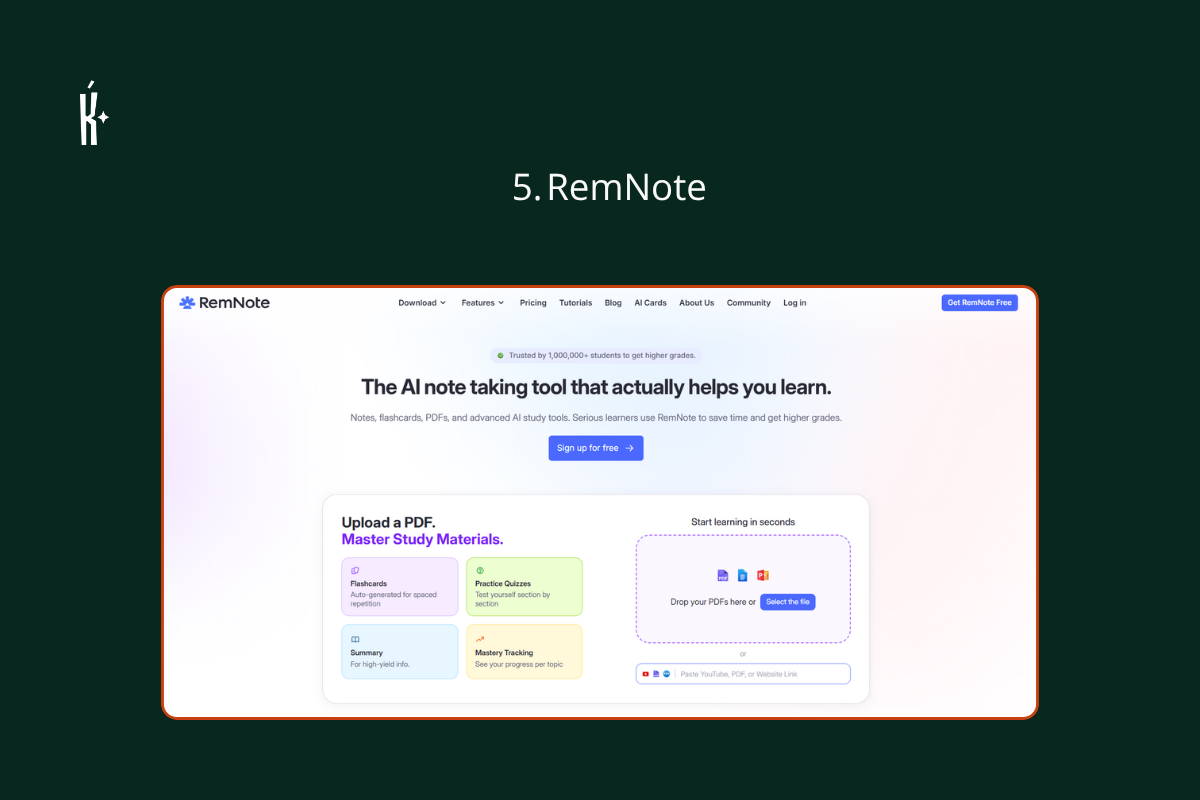Click the '5. RemNote' title text

coord(609,188)
